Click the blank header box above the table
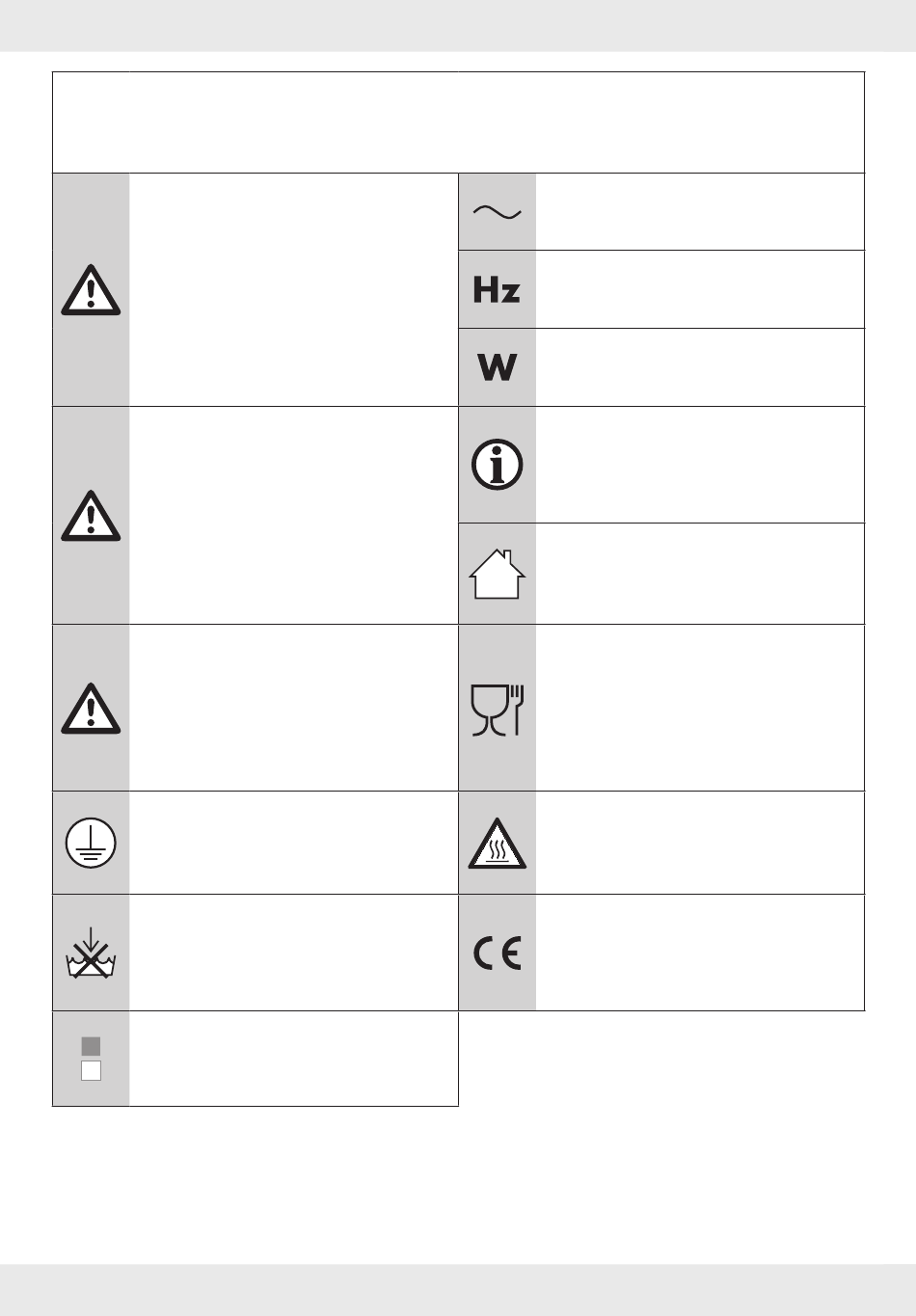Screen dimensions: 916x1316 pos(458,122)
